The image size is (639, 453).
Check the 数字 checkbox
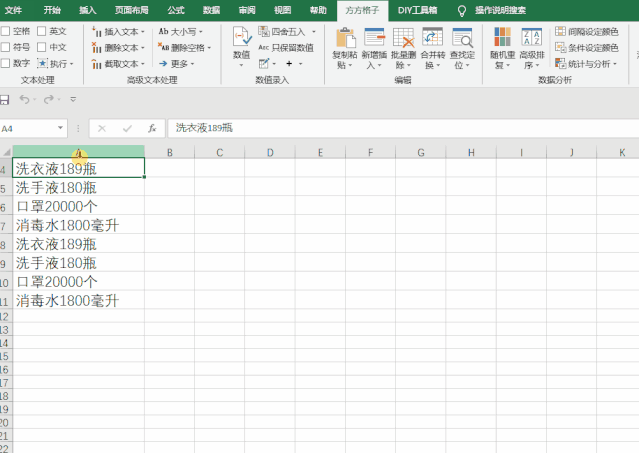pos(6,63)
